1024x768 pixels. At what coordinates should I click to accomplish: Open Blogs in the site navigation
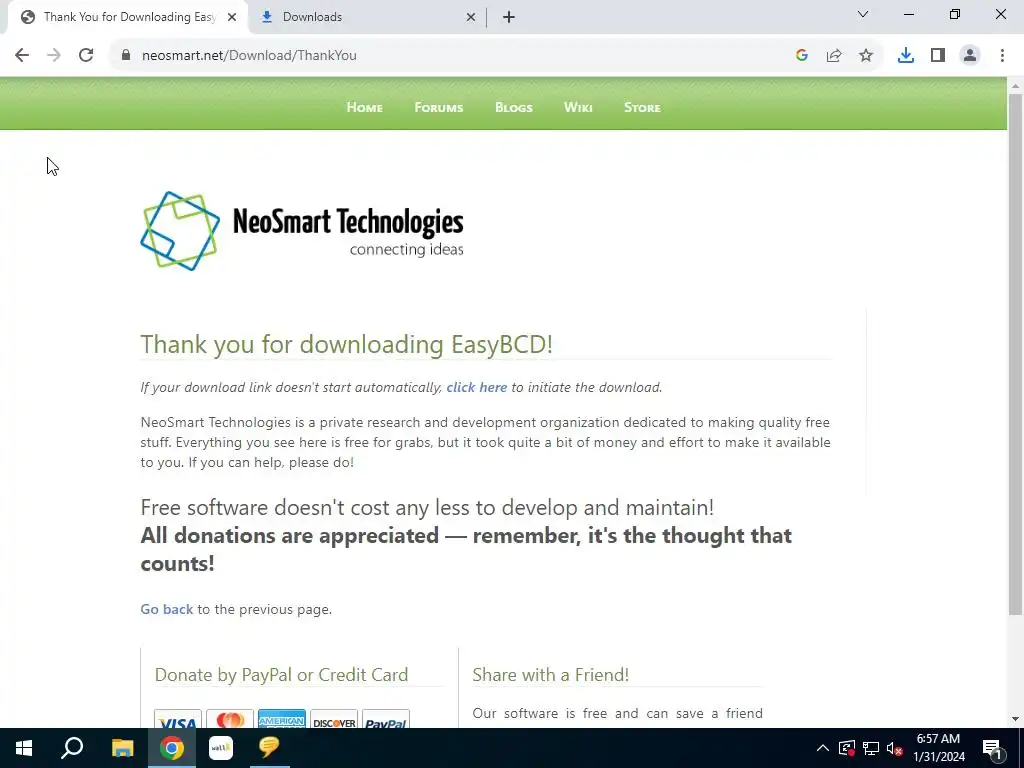coord(514,107)
